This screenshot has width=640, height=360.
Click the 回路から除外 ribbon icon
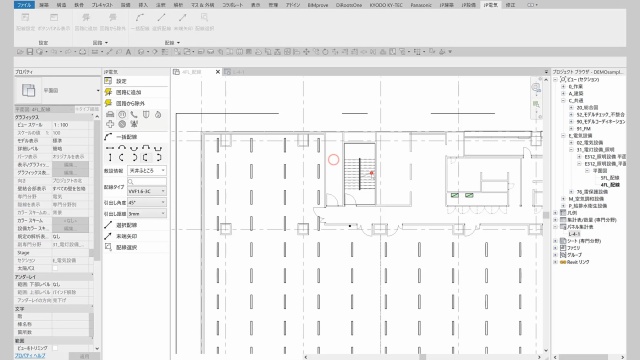[113, 18]
